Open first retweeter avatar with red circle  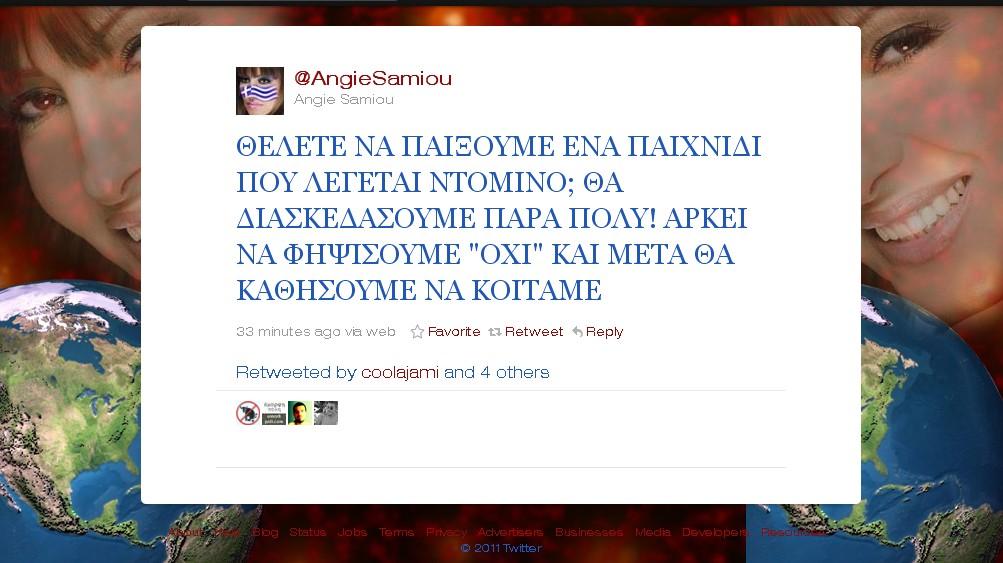(x=248, y=413)
